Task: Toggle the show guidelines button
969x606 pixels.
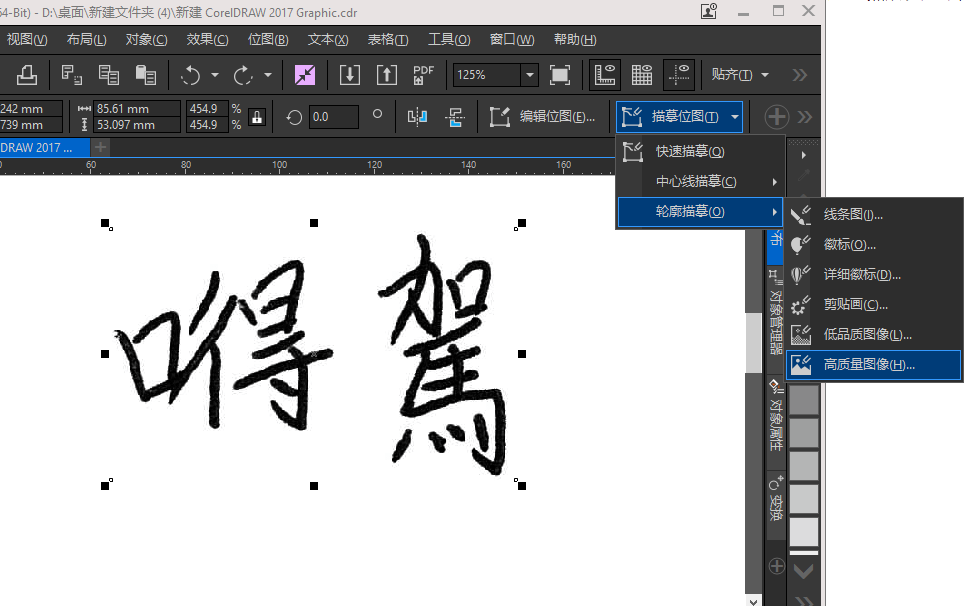Action: coord(679,75)
